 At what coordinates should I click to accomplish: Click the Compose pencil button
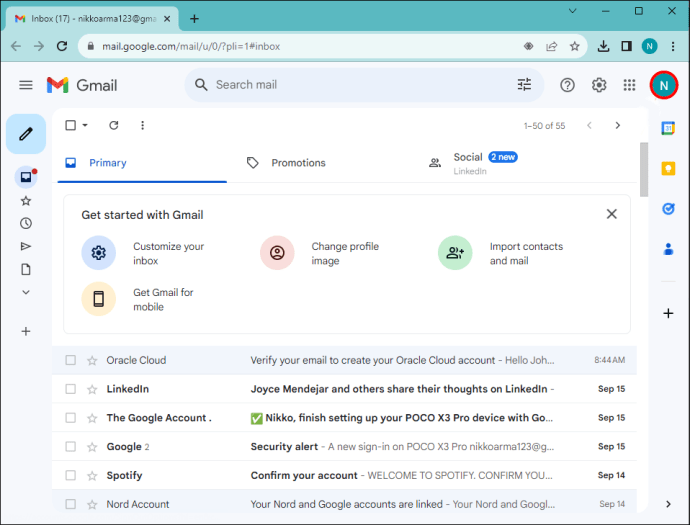tap(26, 134)
